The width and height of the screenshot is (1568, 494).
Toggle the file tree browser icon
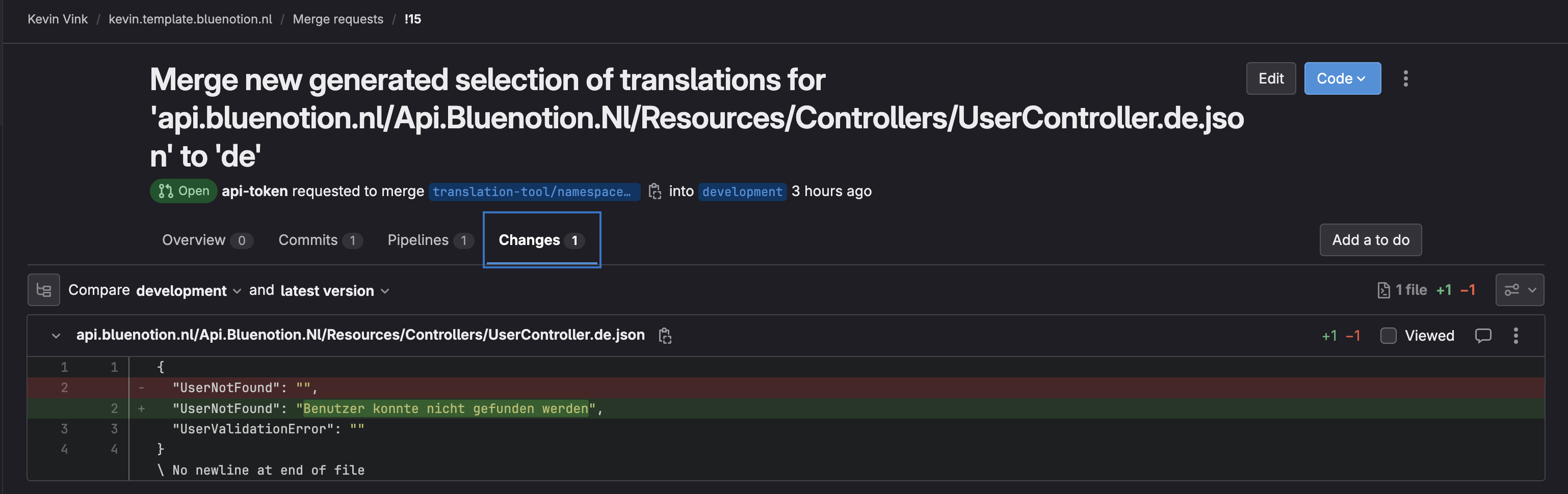(x=43, y=290)
